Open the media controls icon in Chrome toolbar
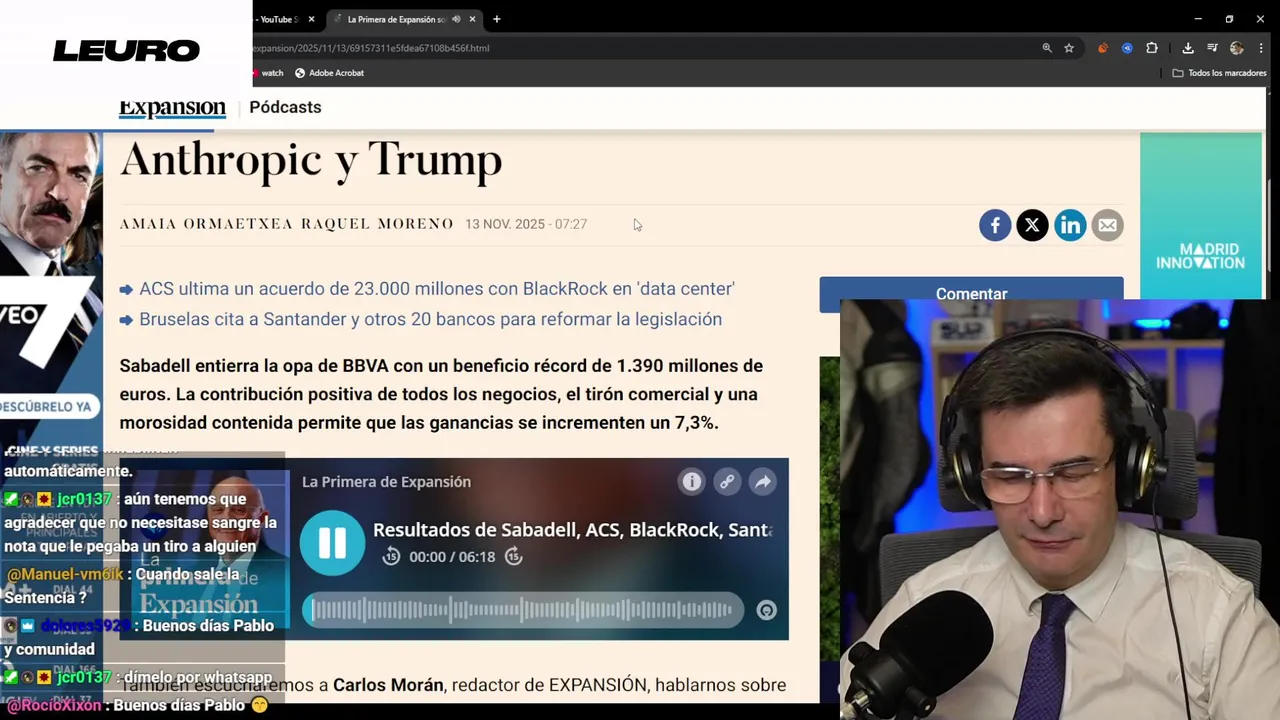 (1212, 48)
